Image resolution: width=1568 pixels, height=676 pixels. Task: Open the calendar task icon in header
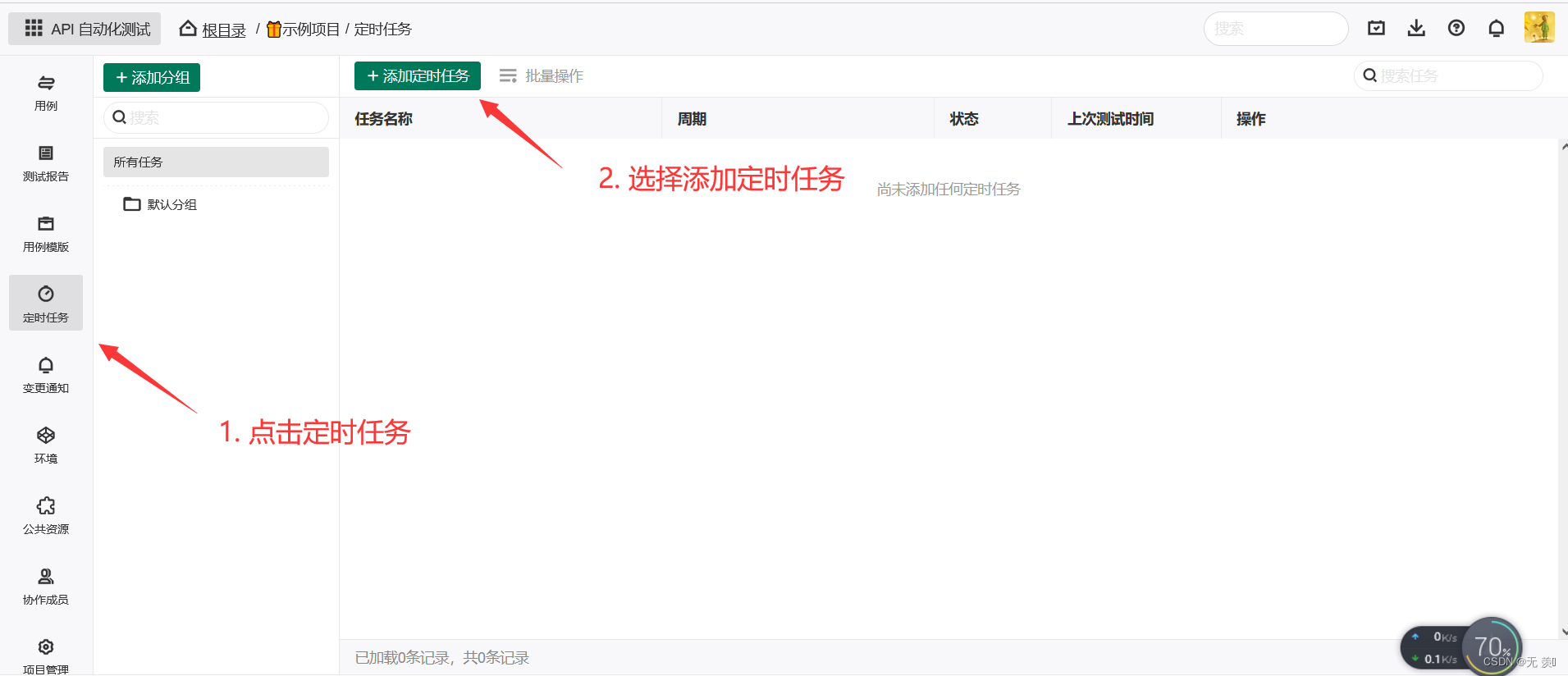pos(1376,29)
